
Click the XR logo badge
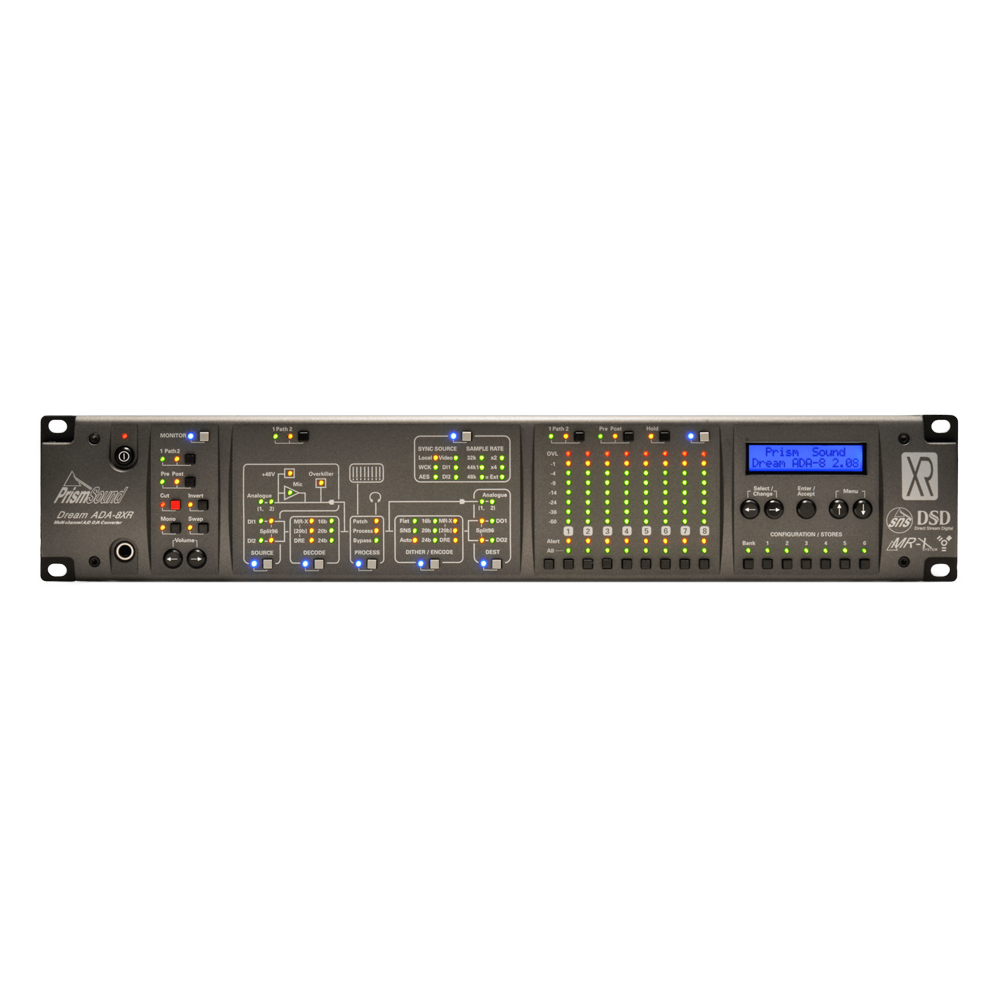pyautogui.click(x=917, y=476)
